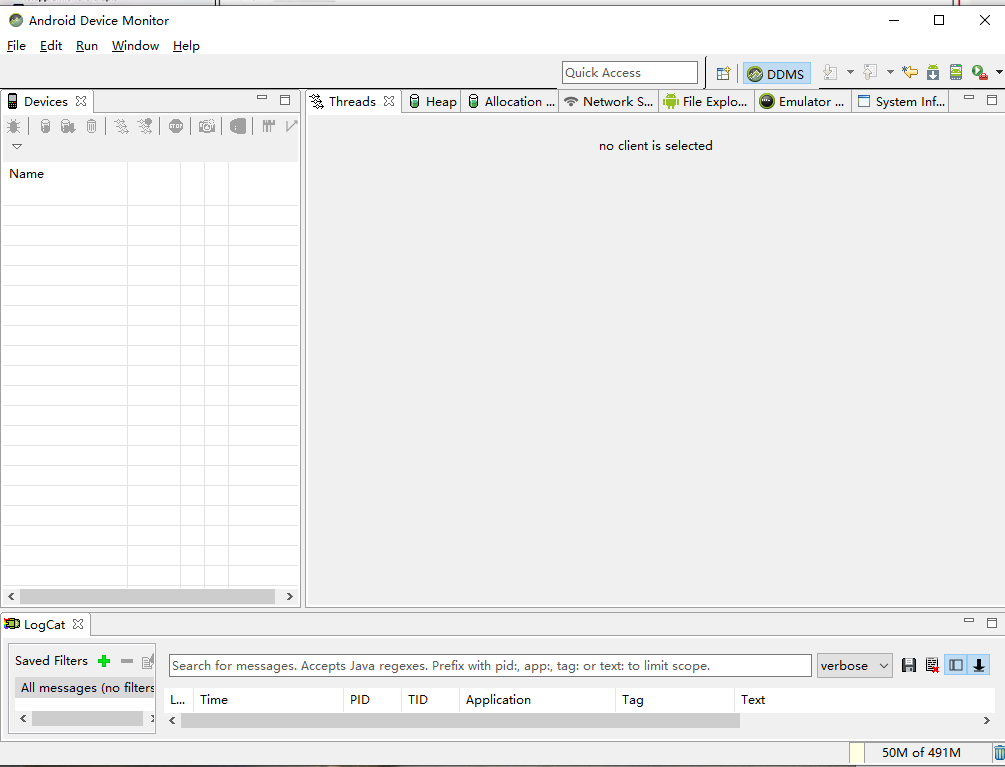Add a new LogCat filter with green plus
This screenshot has width=1005, height=767.
click(104, 661)
